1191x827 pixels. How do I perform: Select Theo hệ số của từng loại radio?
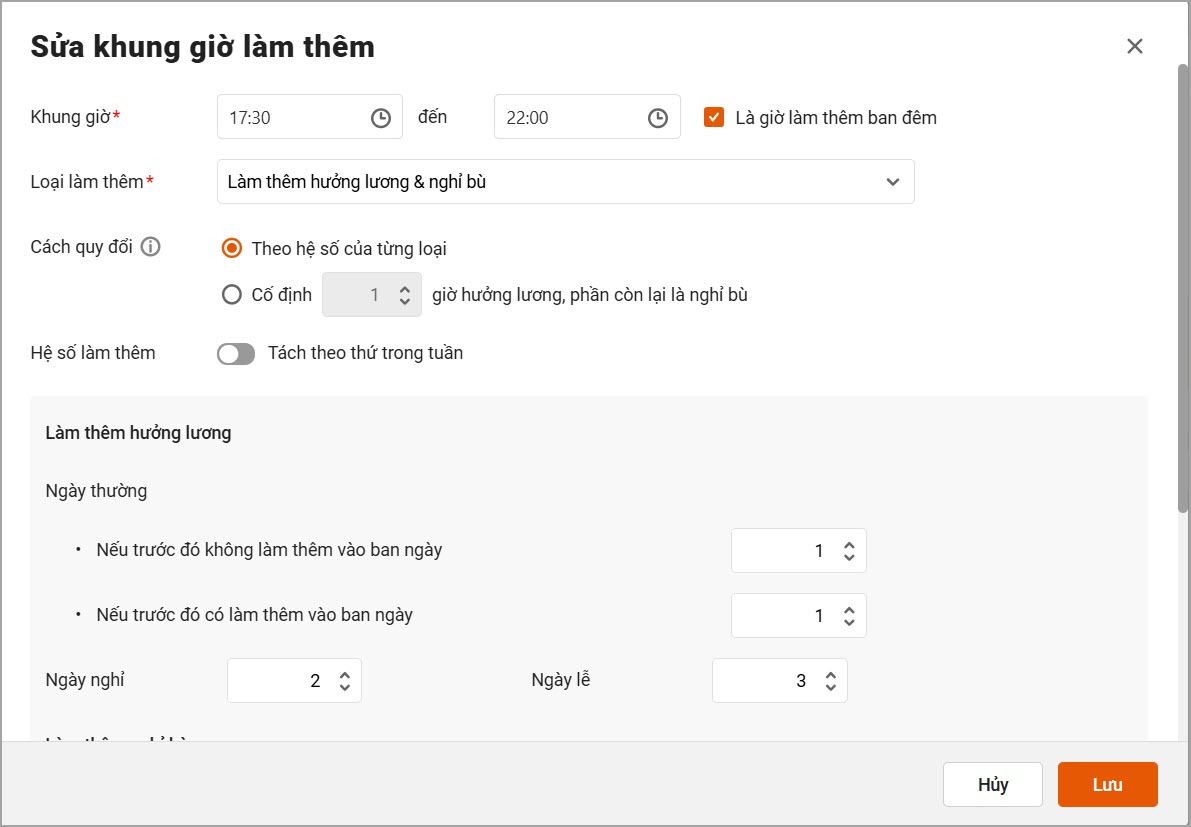point(232,248)
